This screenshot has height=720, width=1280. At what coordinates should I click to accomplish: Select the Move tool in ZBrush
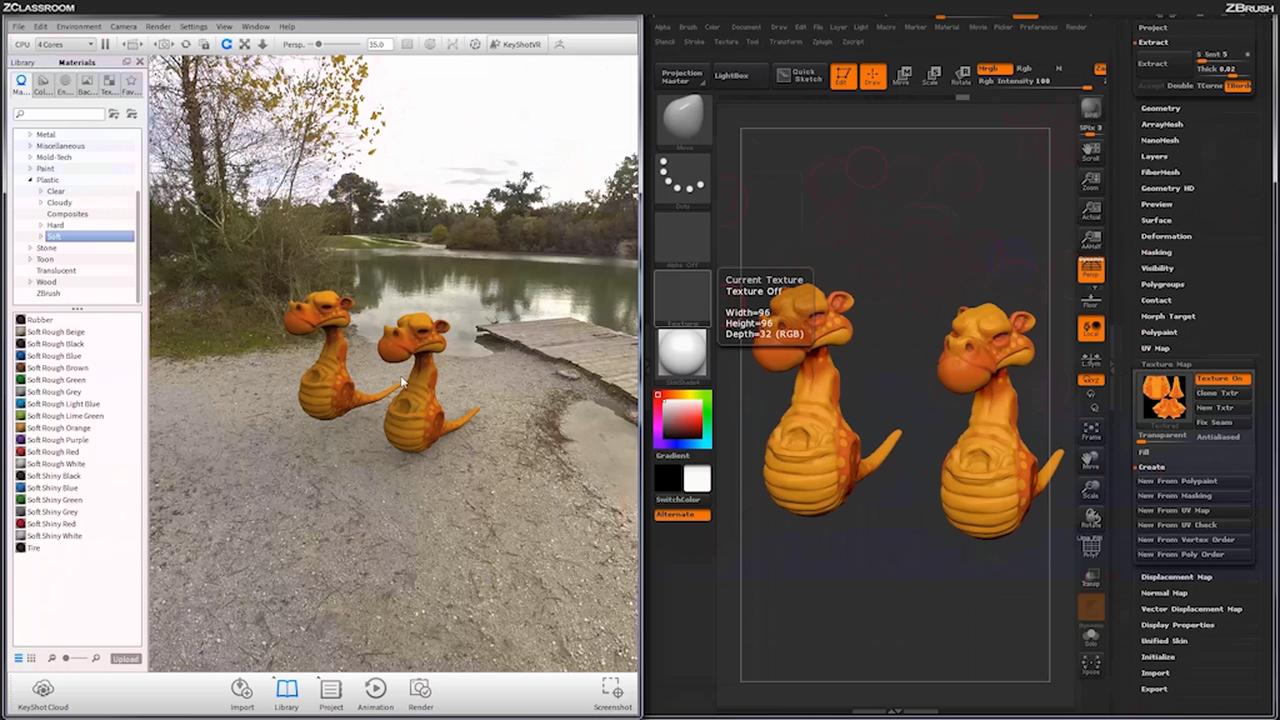point(902,76)
